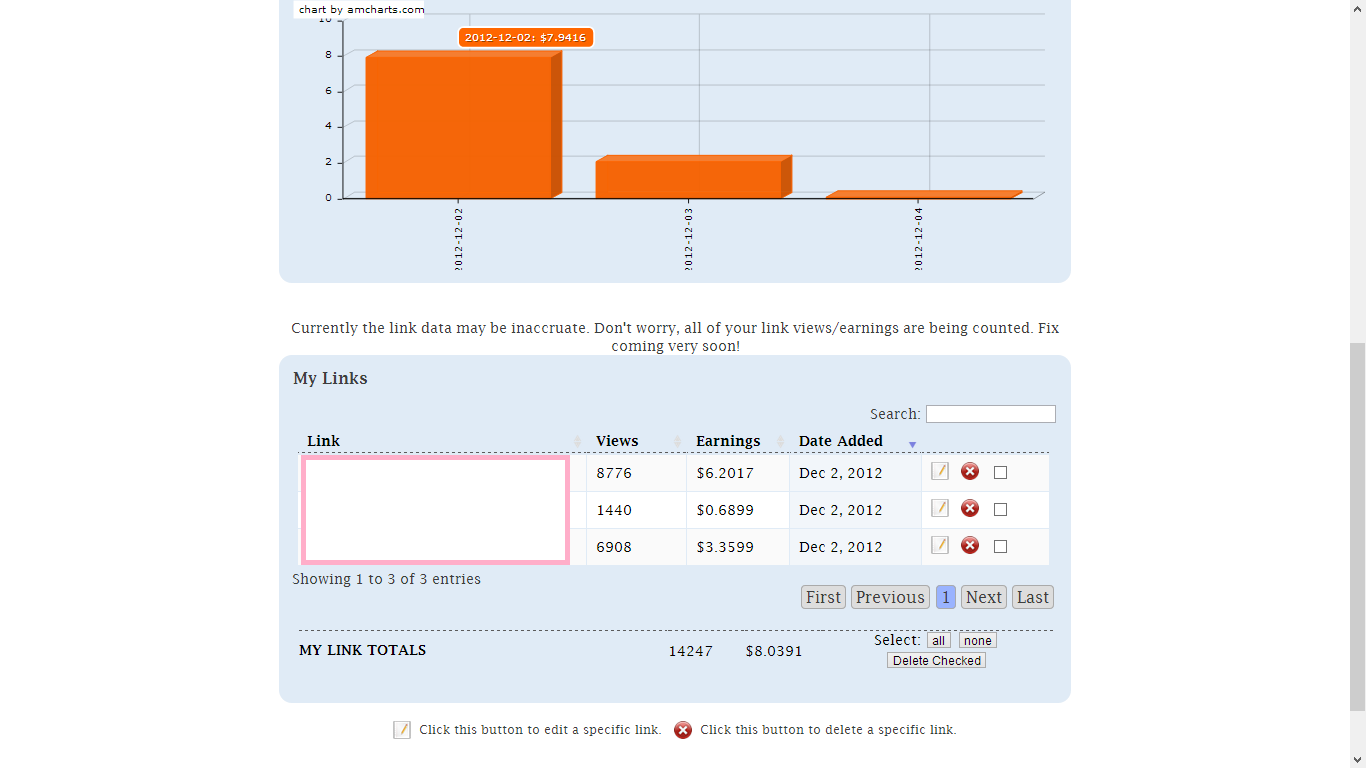This screenshot has height=768, width=1366.
Task: Click the Delete Checked button
Action: click(x=937, y=661)
